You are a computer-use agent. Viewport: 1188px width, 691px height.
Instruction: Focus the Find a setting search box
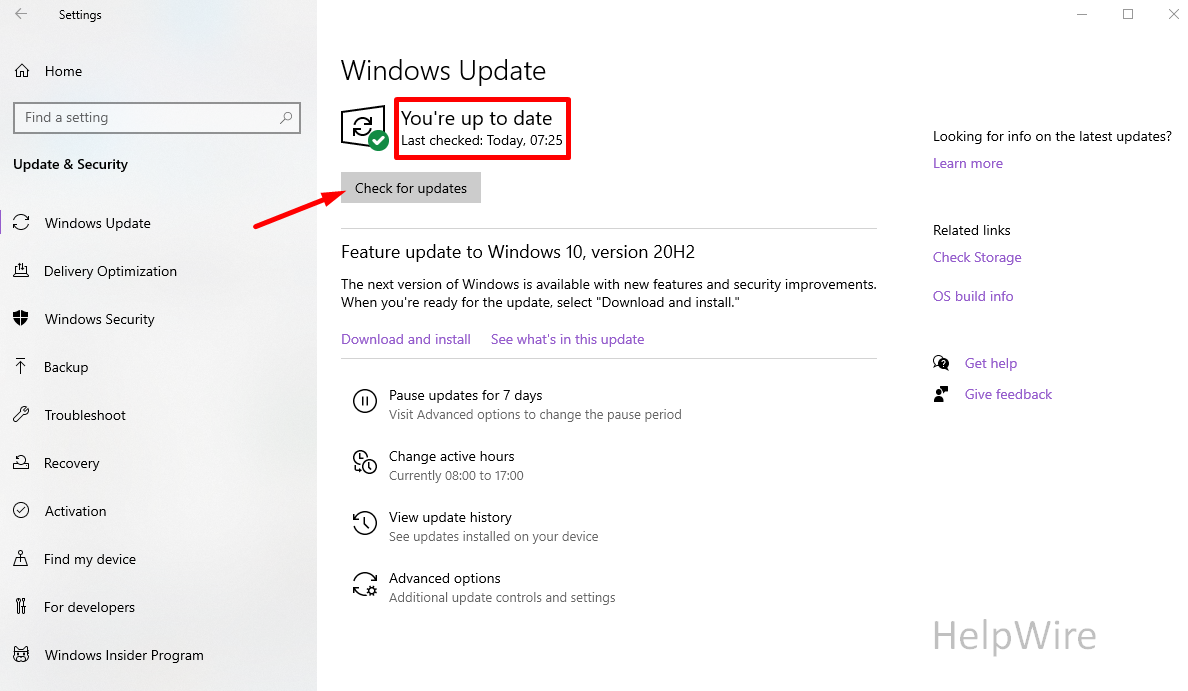point(157,117)
